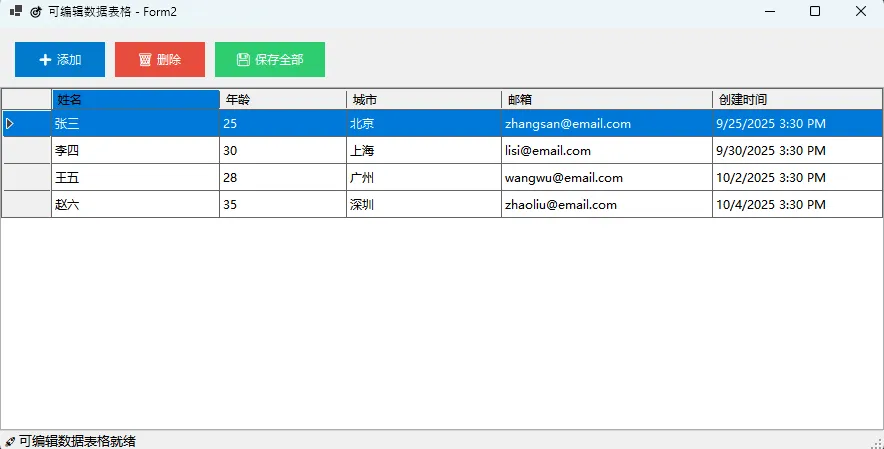Select the 王五 name cell
This screenshot has height=449, width=884.
pyautogui.click(x=135, y=178)
